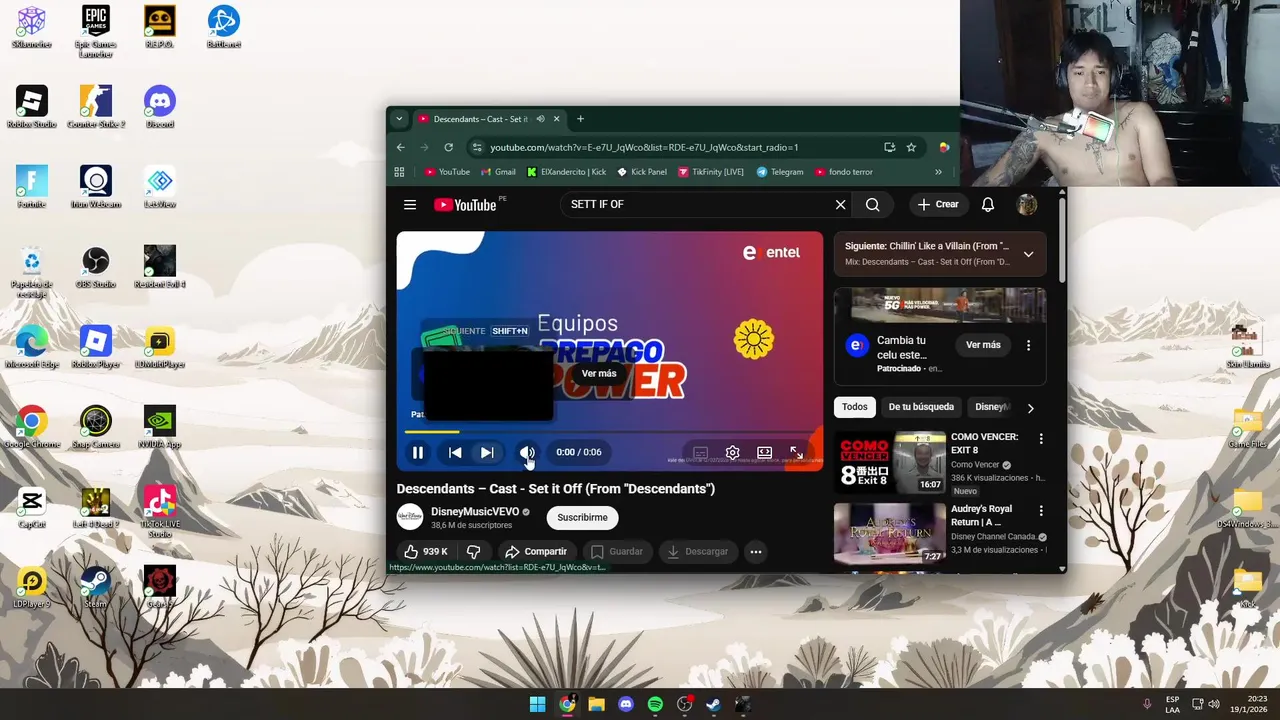1280x720 pixels.
Task: Clear the YouTube search text
Action: click(x=841, y=205)
